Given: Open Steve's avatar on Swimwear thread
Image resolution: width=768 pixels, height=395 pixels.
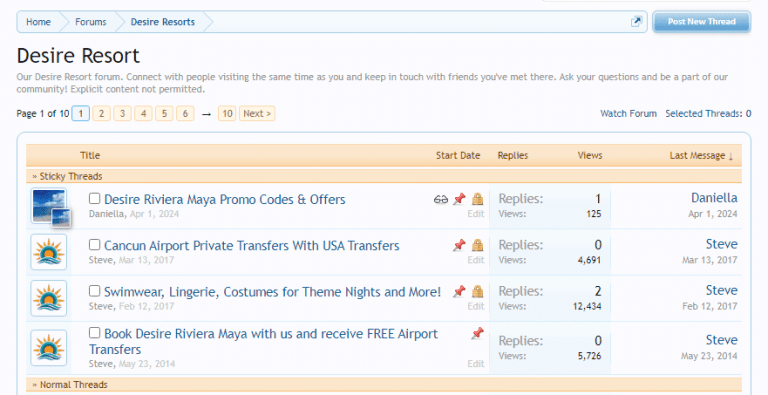Looking at the screenshot, I should pos(48,298).
